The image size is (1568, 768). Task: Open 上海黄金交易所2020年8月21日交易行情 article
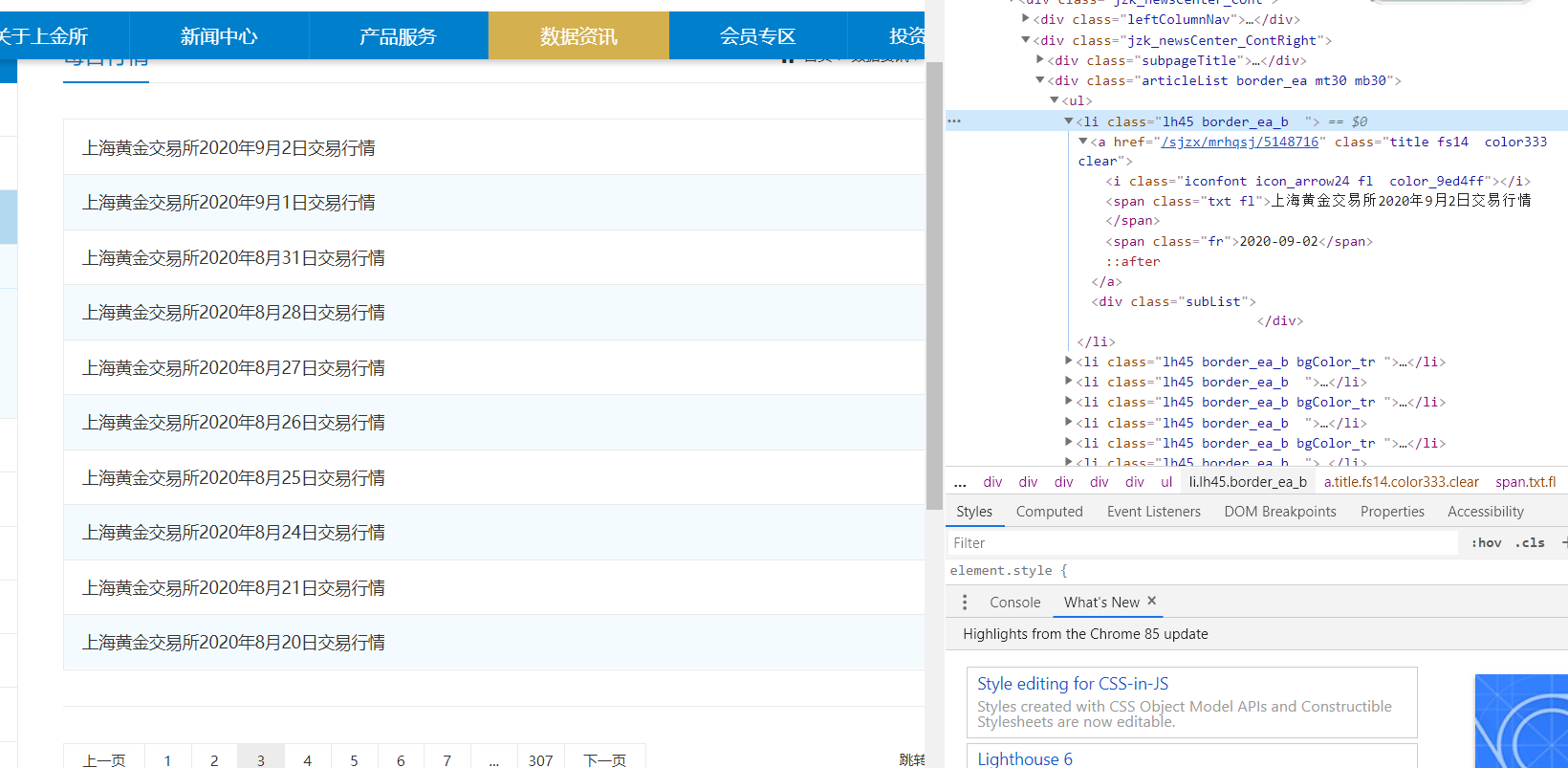coord(233,588)
